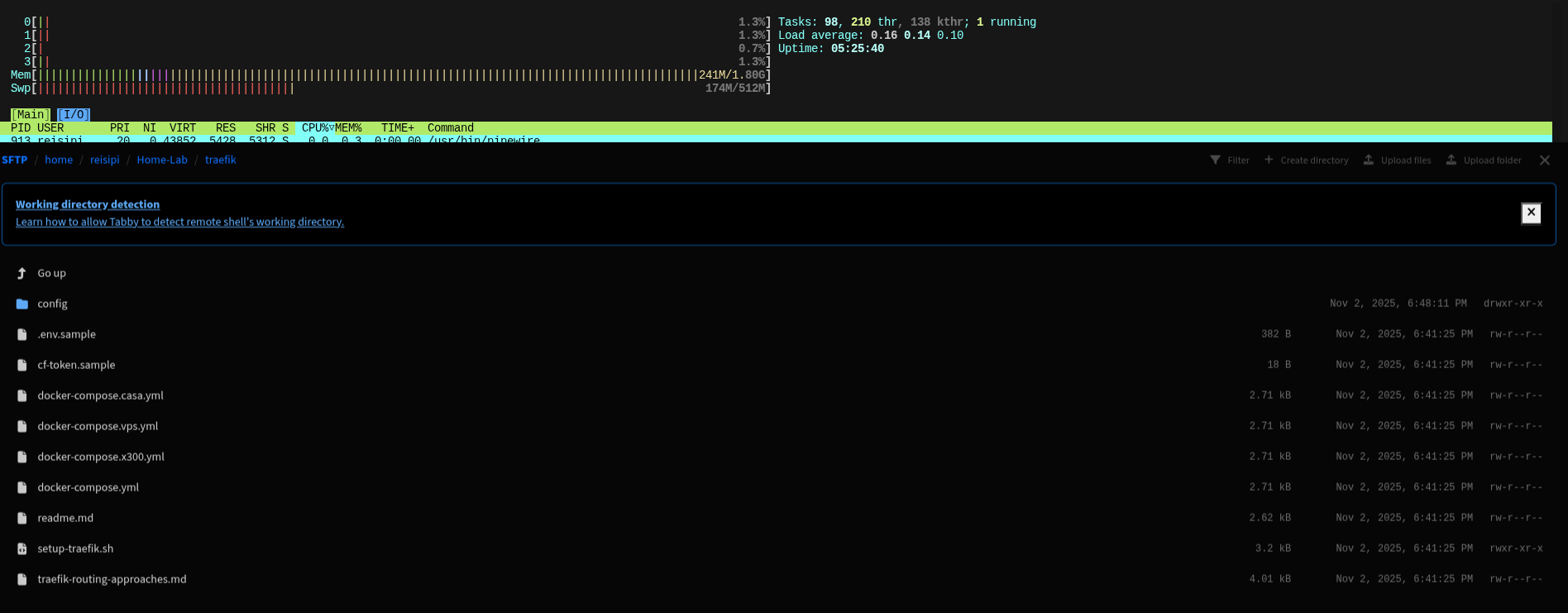Open the Learn how to allow Tabby link
The image size is (1568, 613).
(x=179, y=222)
